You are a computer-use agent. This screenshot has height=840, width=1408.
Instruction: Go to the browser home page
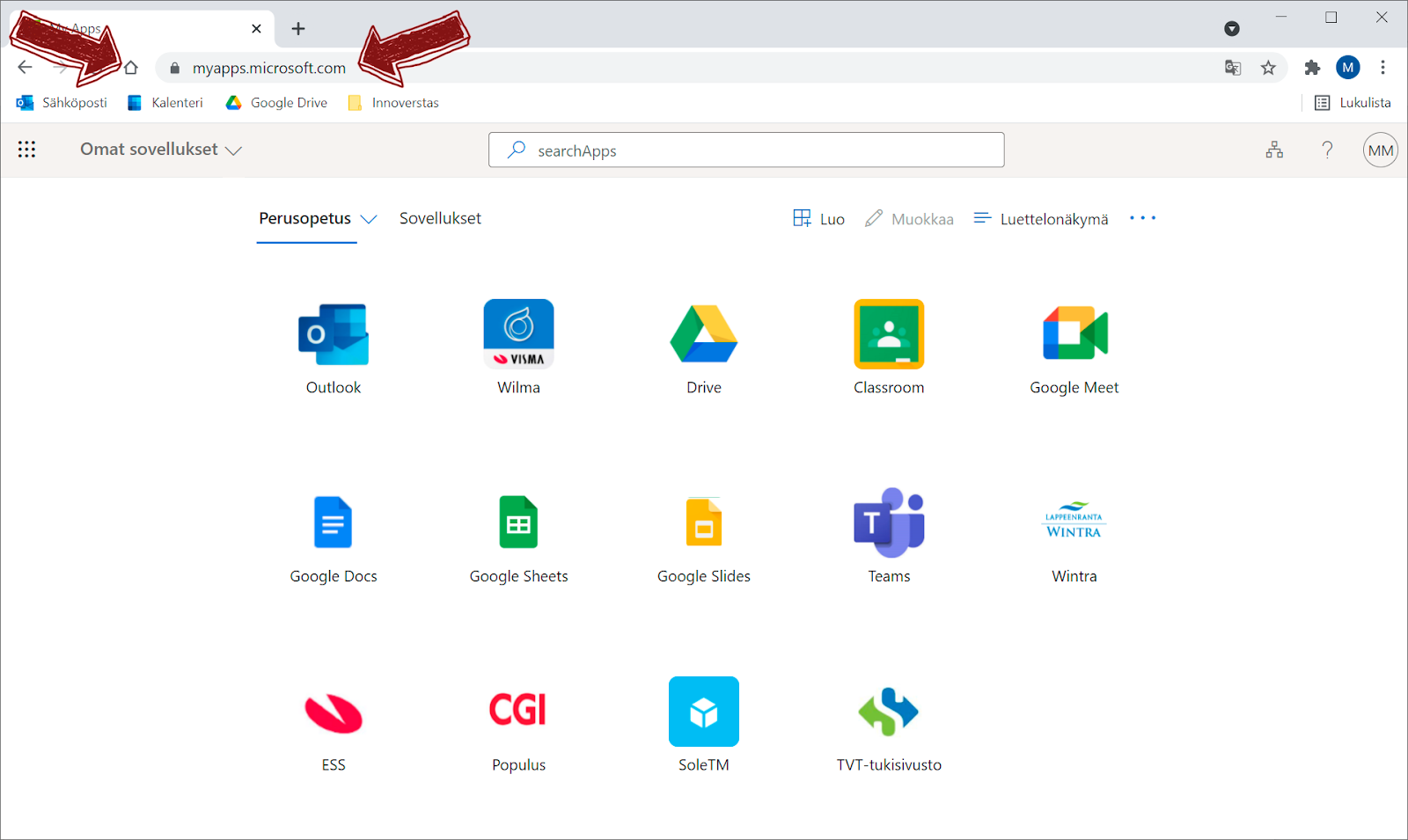pyautogui.click(x=130, y=68)
